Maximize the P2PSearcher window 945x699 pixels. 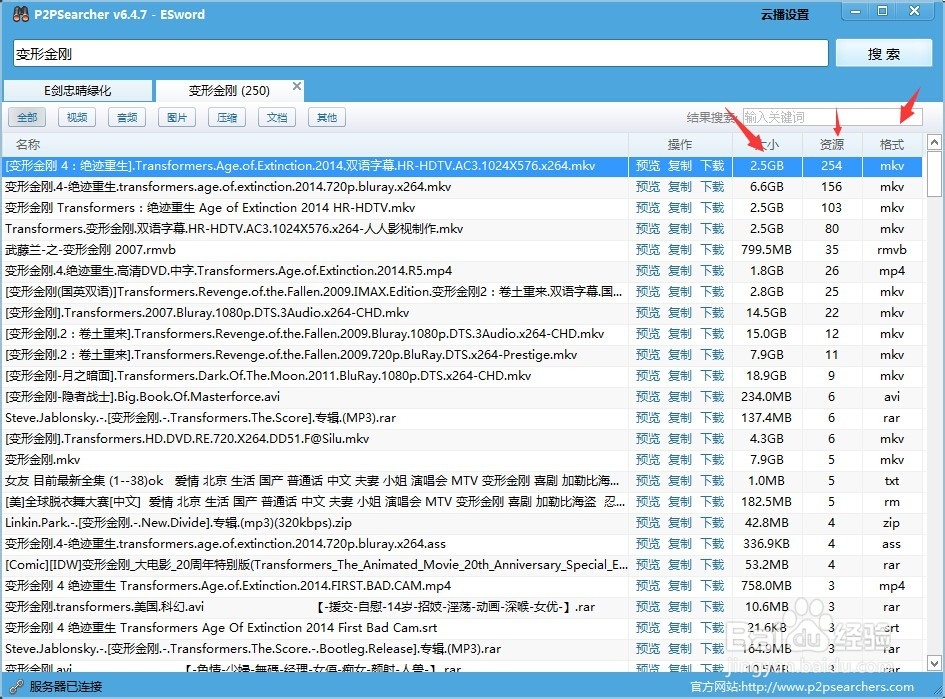[x=882, y=11]
